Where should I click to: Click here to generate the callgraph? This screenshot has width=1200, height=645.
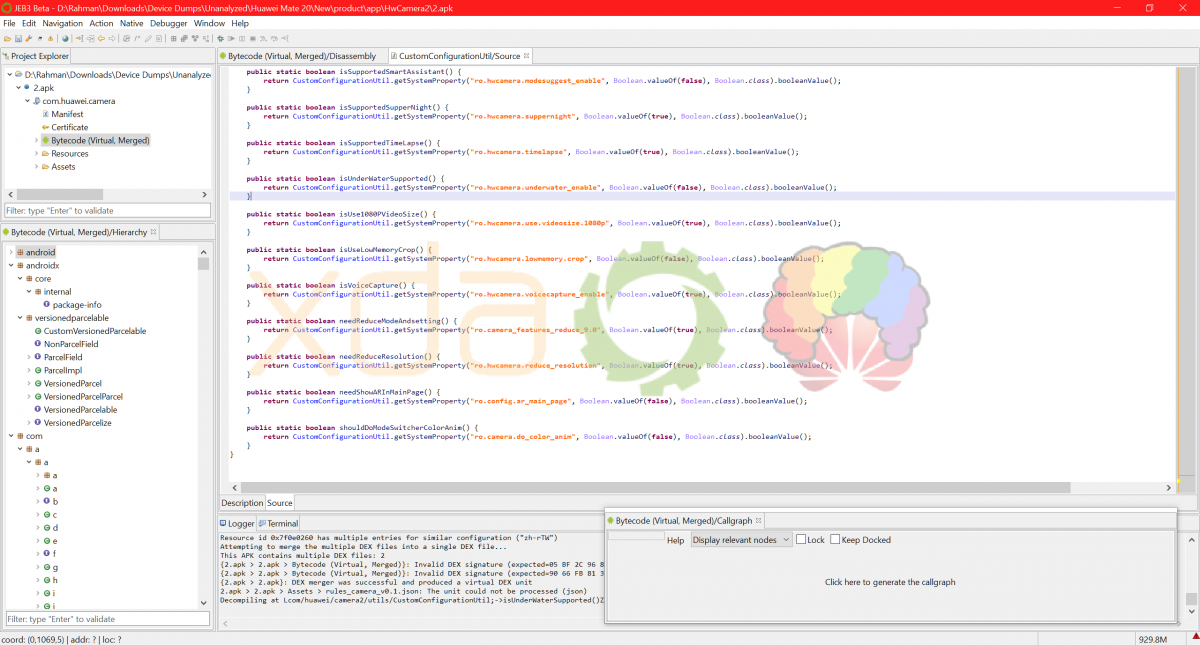tap(890, 582)
